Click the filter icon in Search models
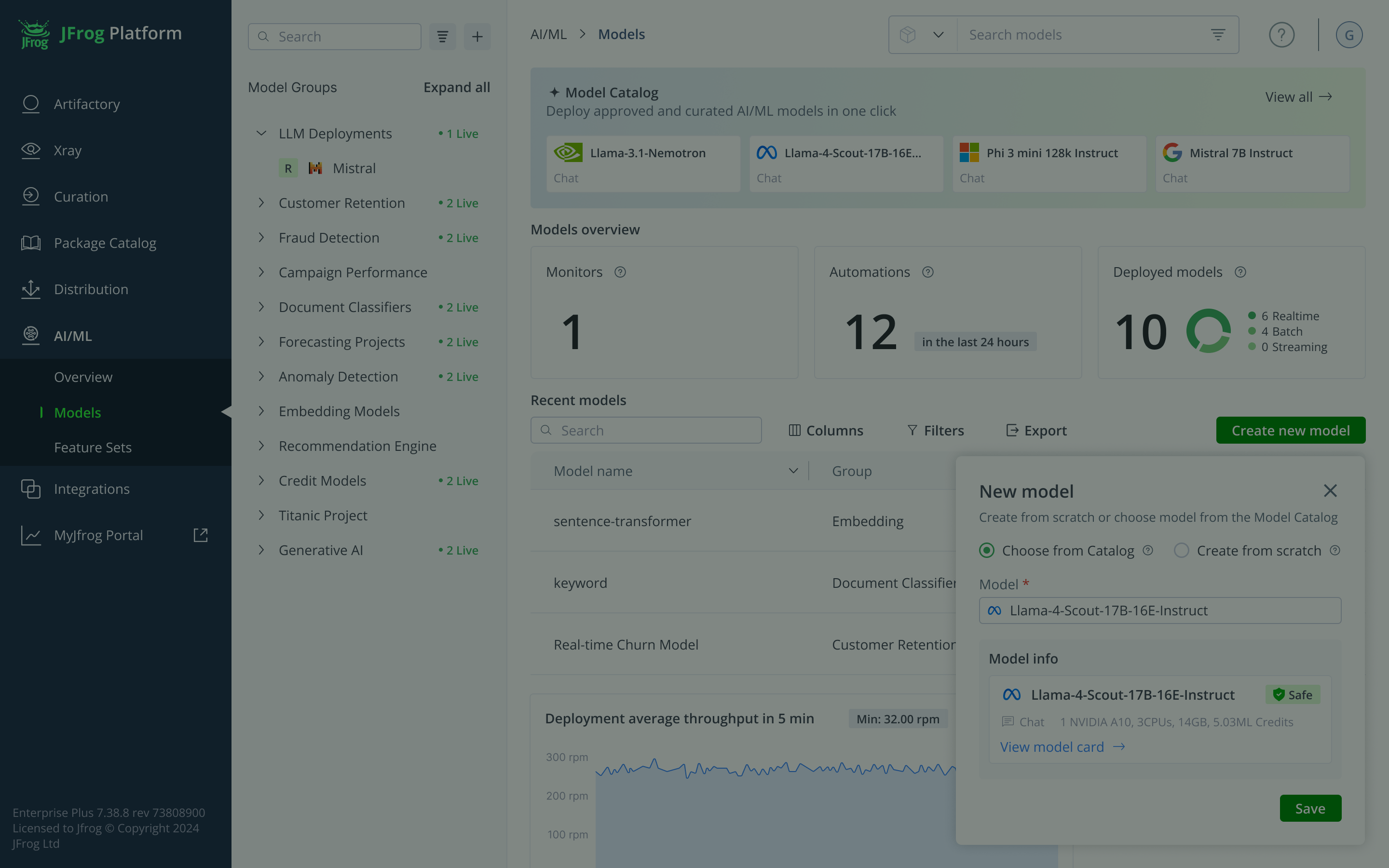This screenshot has width=1389, height=868. pyautogui.click(x=1218, y=35)
